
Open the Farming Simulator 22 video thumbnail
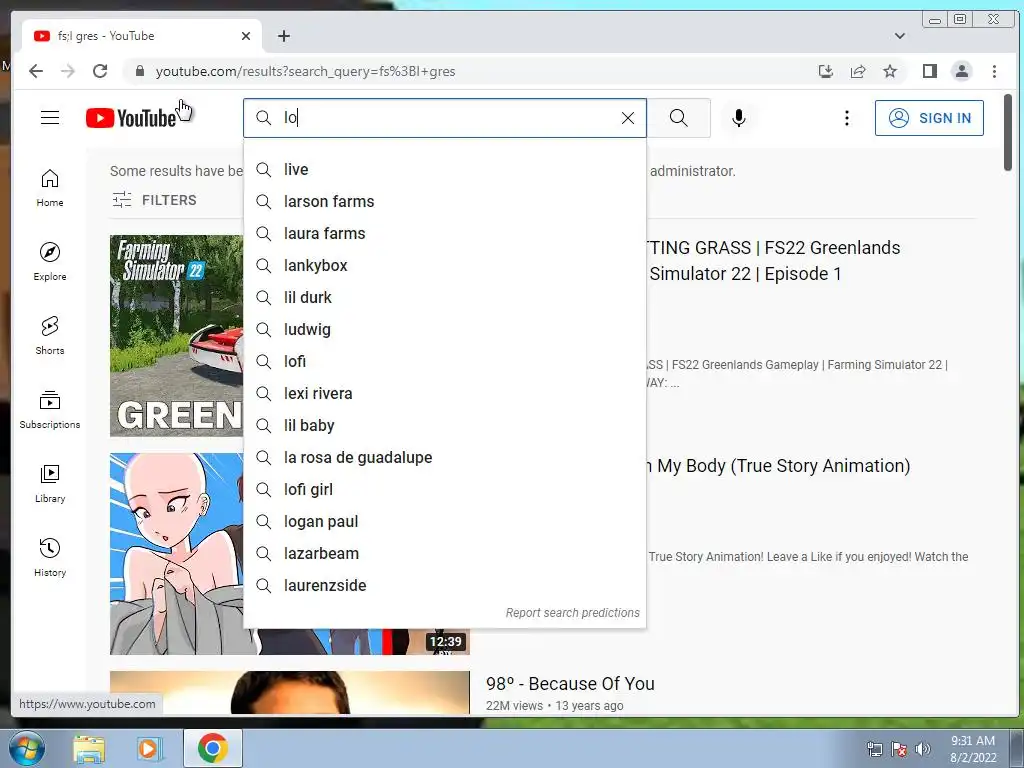pyautogui.click(x=176, y=336)
